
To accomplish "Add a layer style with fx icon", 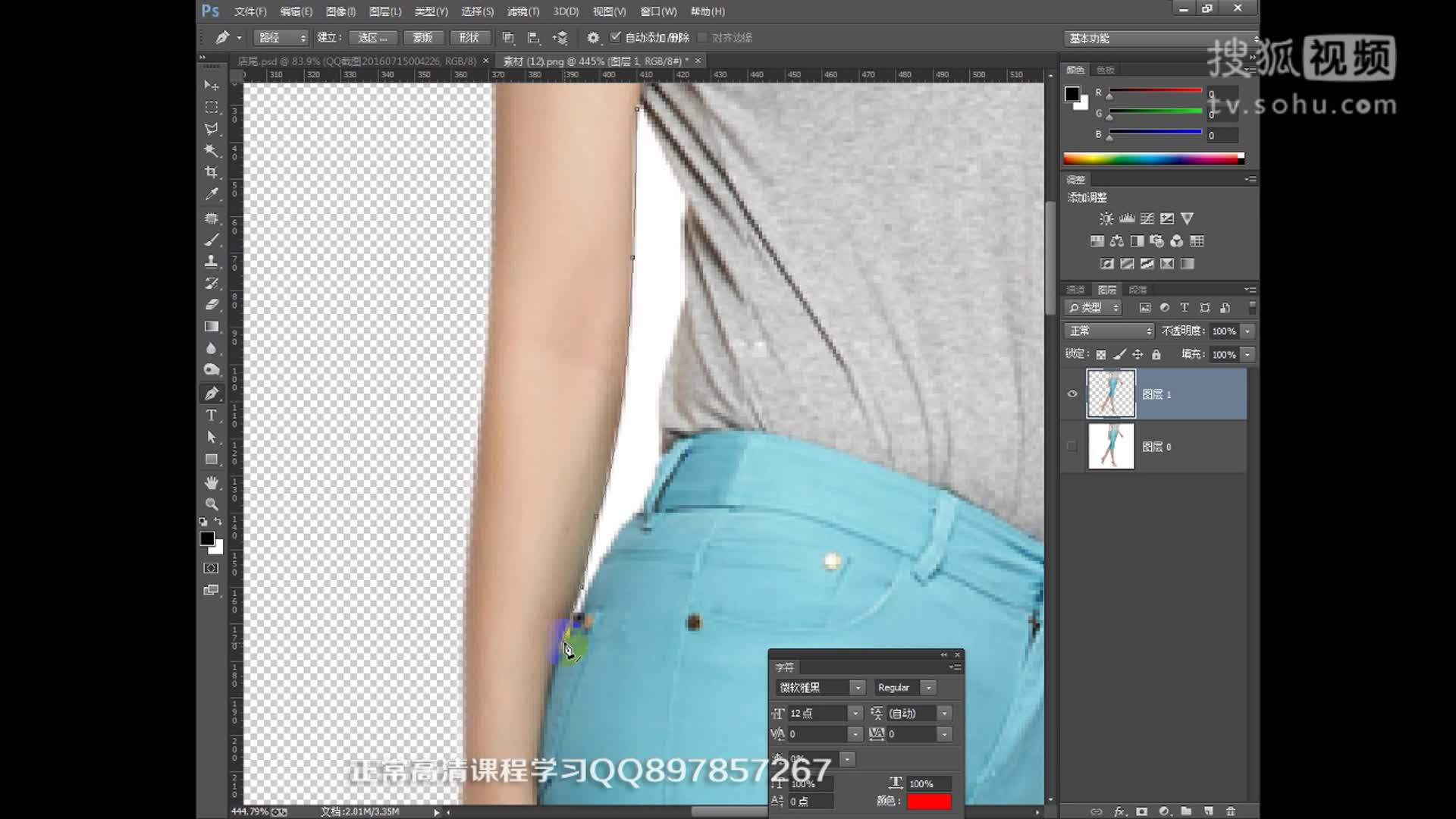I will (1119, 811).
